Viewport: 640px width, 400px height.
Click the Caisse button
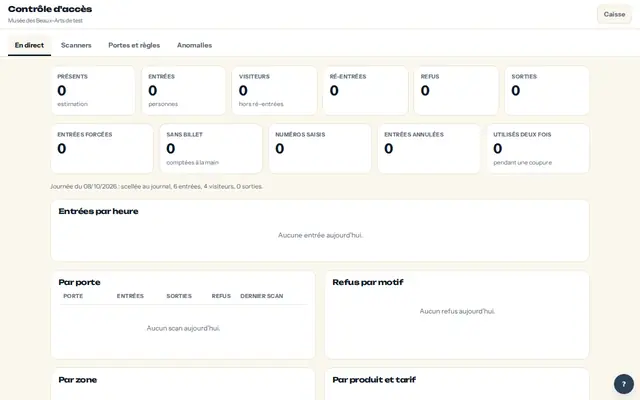(x=614, y=14)
